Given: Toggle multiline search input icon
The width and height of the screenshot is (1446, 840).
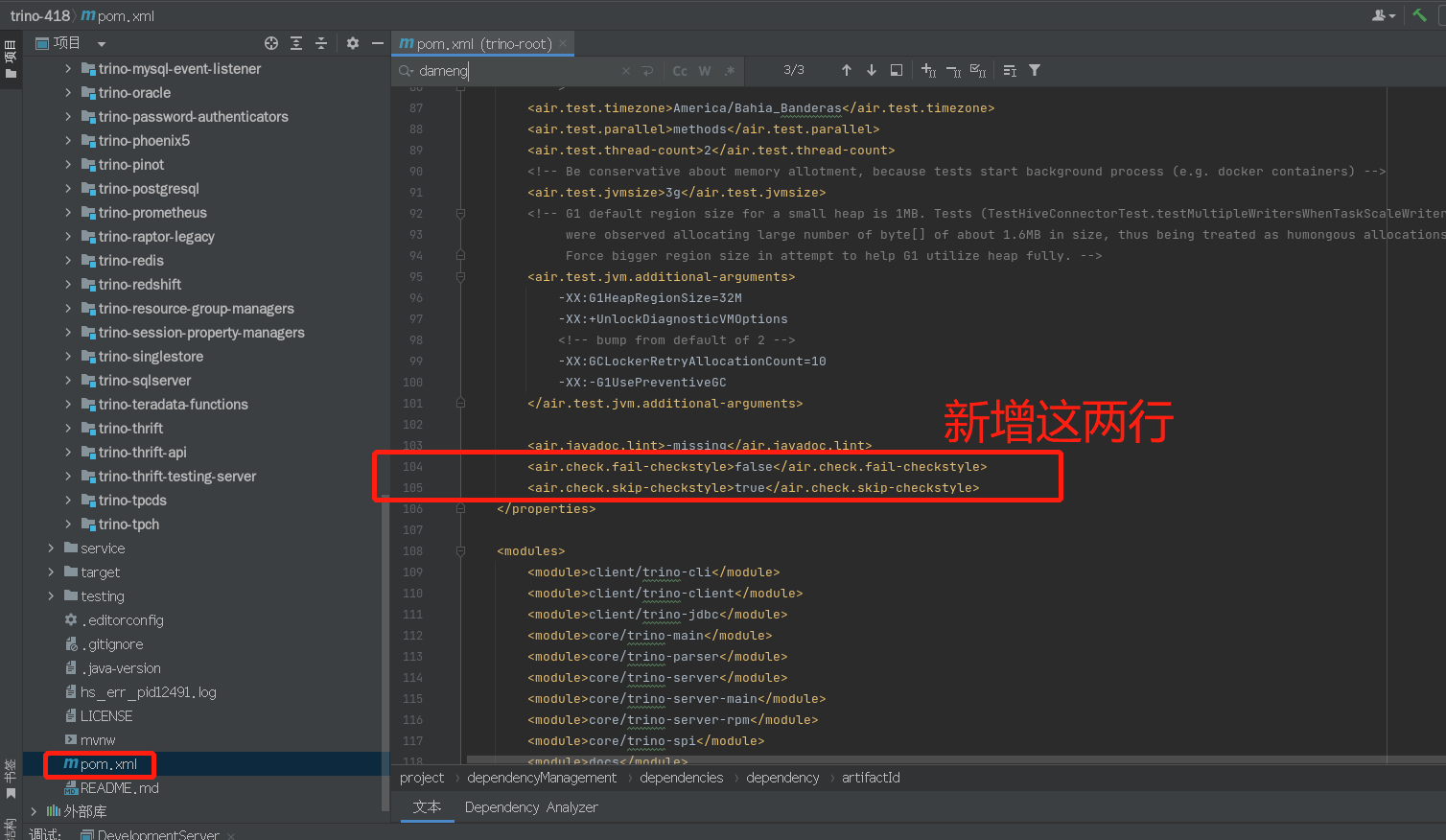Looking at the screenshot, I should pos(1010,70).
